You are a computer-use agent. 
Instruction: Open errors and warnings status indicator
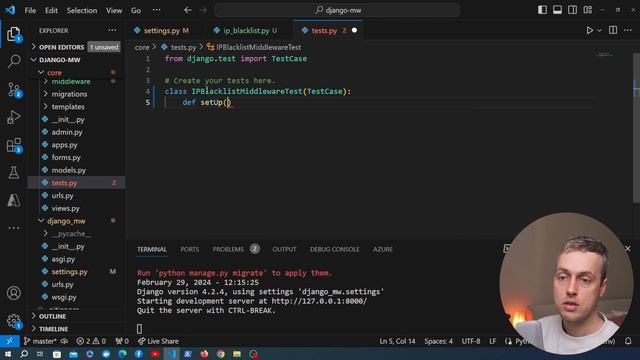[x=91, y=341]
